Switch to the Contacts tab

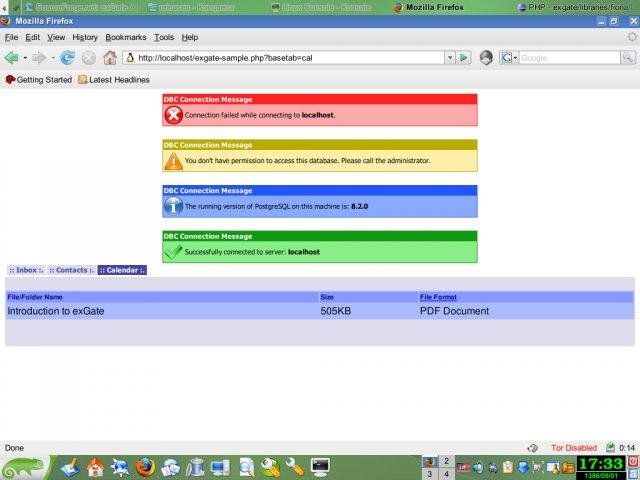tap(71, 270)
